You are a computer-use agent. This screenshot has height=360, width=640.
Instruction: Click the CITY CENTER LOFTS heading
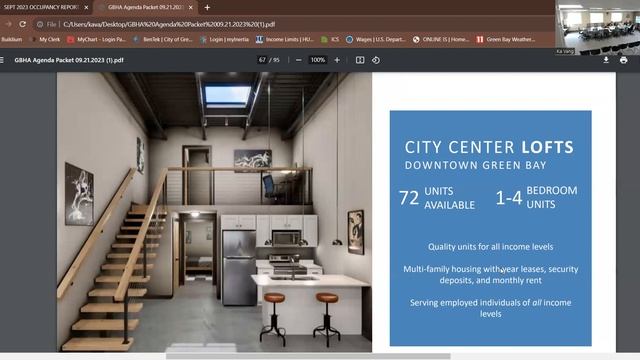coord(489,147)
